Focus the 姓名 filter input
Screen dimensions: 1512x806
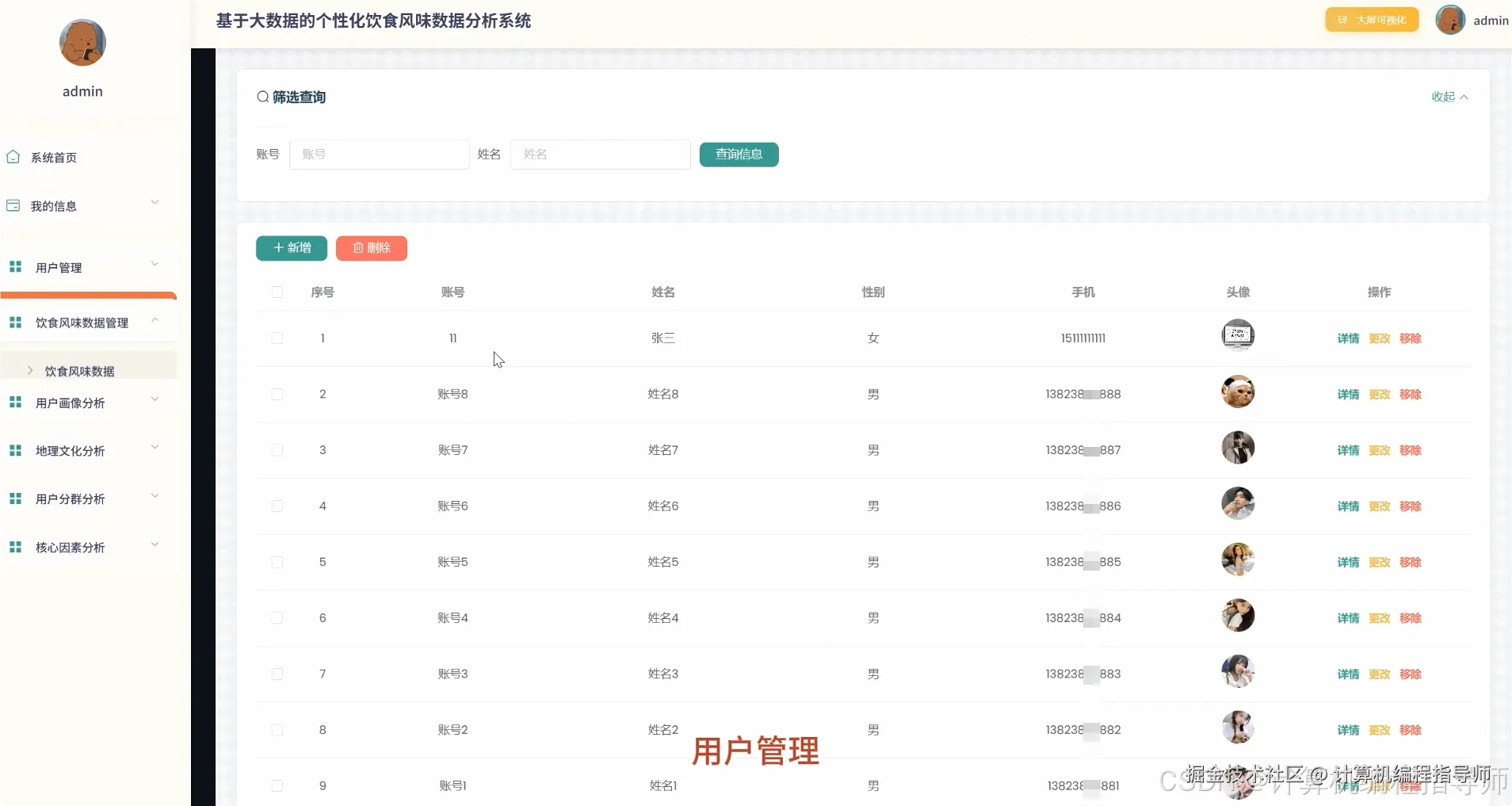point(600,155)
